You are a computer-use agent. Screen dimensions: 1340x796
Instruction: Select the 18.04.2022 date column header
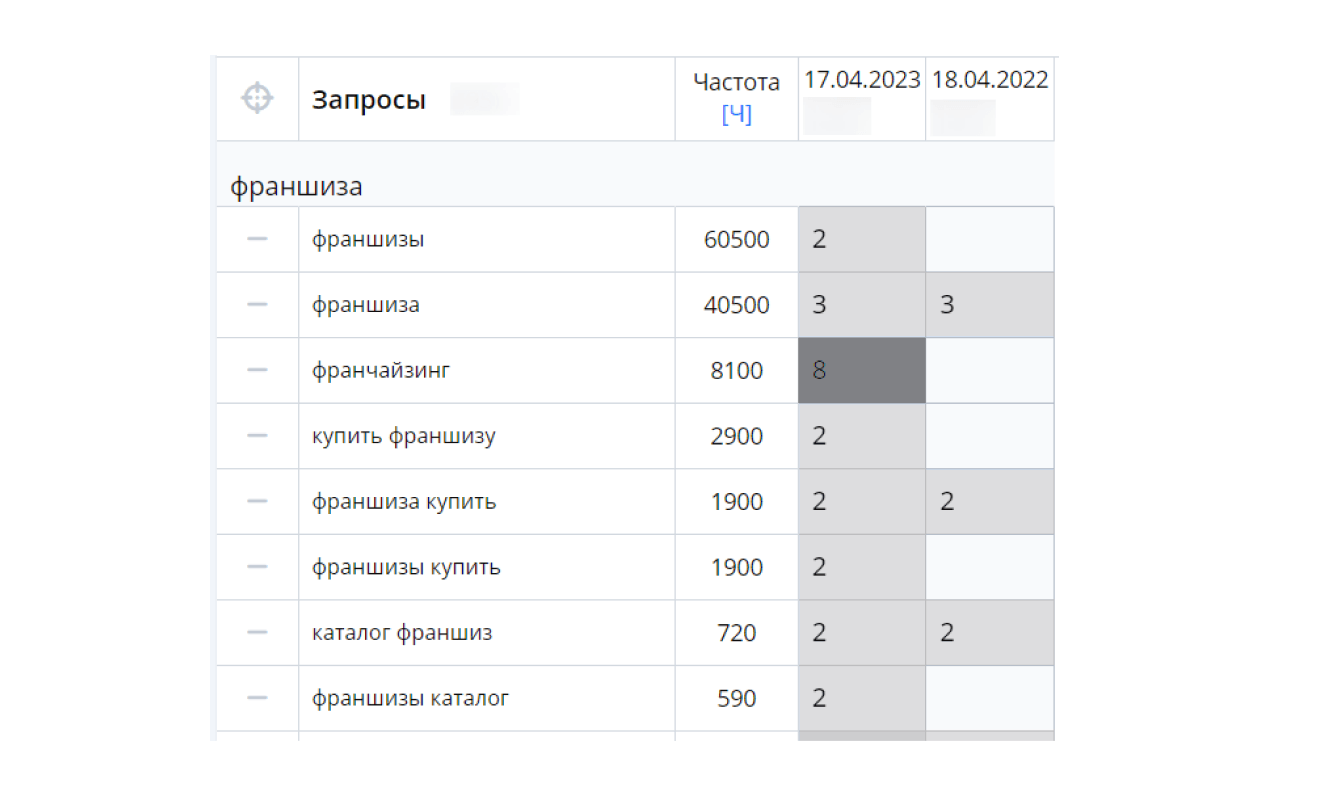click(990, 80)
